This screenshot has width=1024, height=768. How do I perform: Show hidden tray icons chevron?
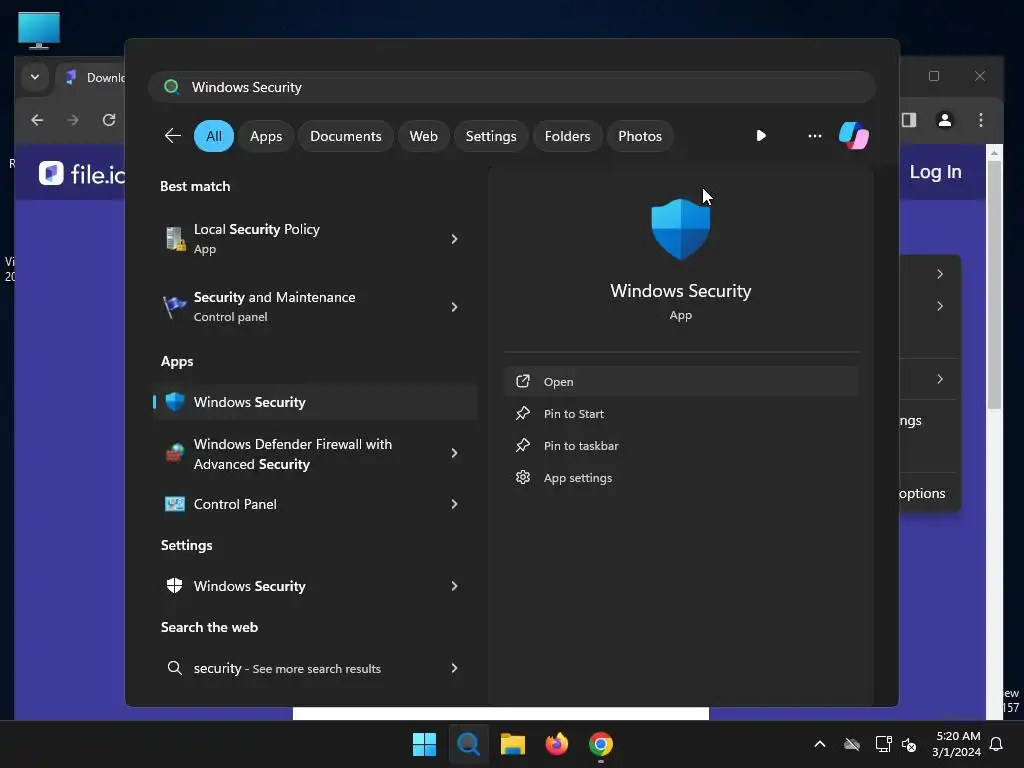[820, 744]
